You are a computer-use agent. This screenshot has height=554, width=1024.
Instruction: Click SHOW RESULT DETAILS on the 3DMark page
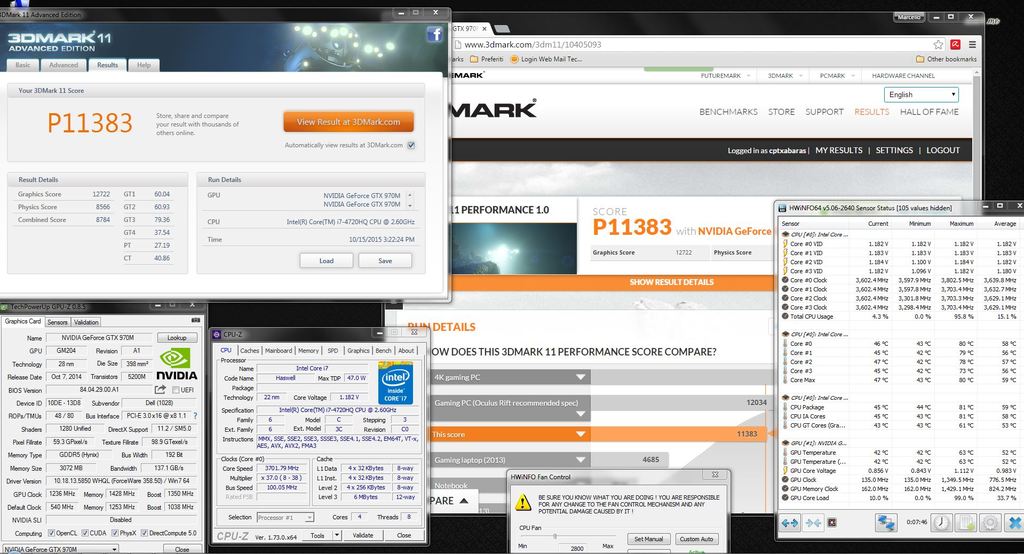coord(671,282)
